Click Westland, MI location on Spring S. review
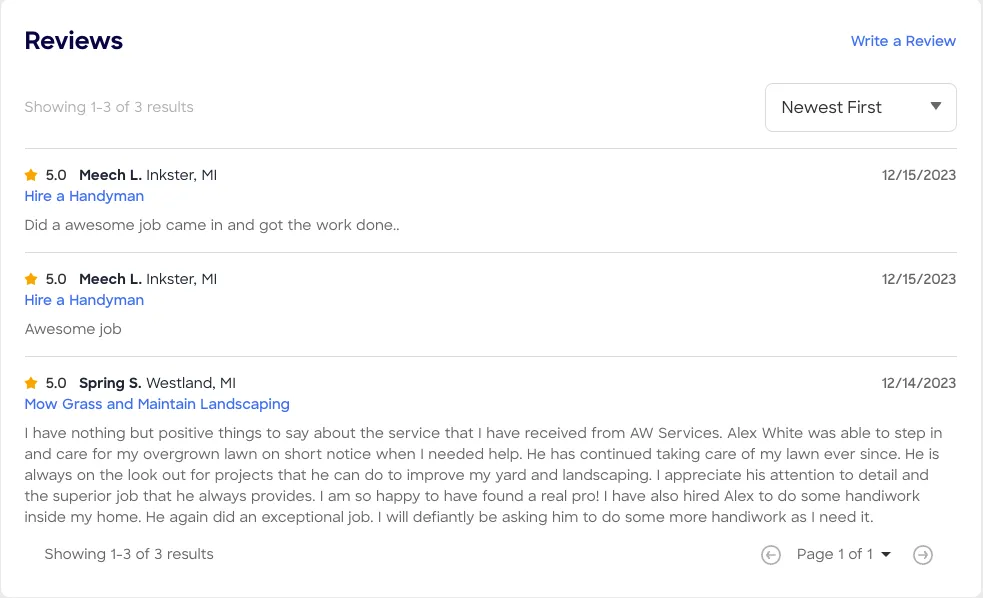 point(191,383)
